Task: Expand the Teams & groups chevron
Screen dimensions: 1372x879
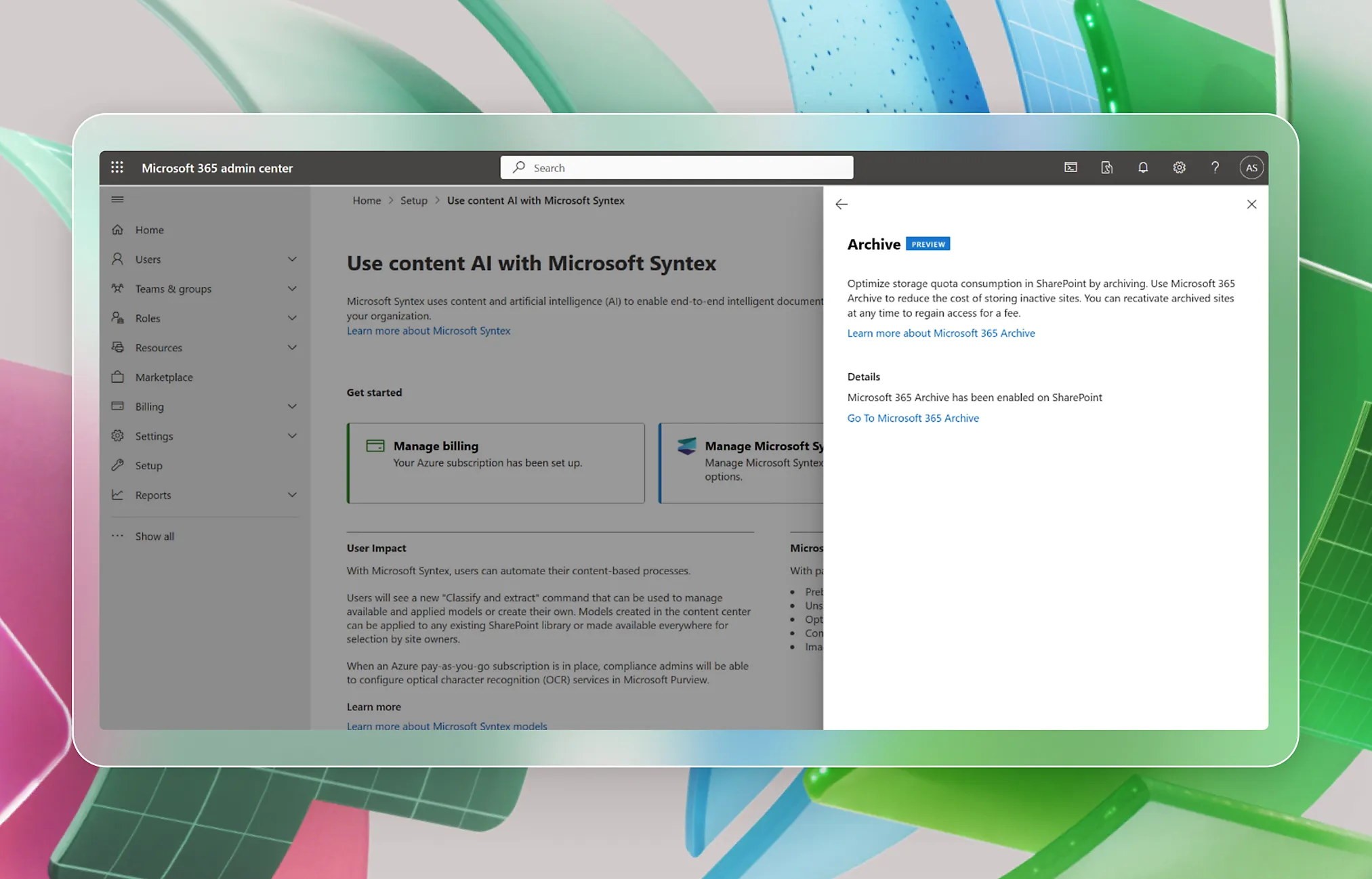Action: [x=292, y=288]
